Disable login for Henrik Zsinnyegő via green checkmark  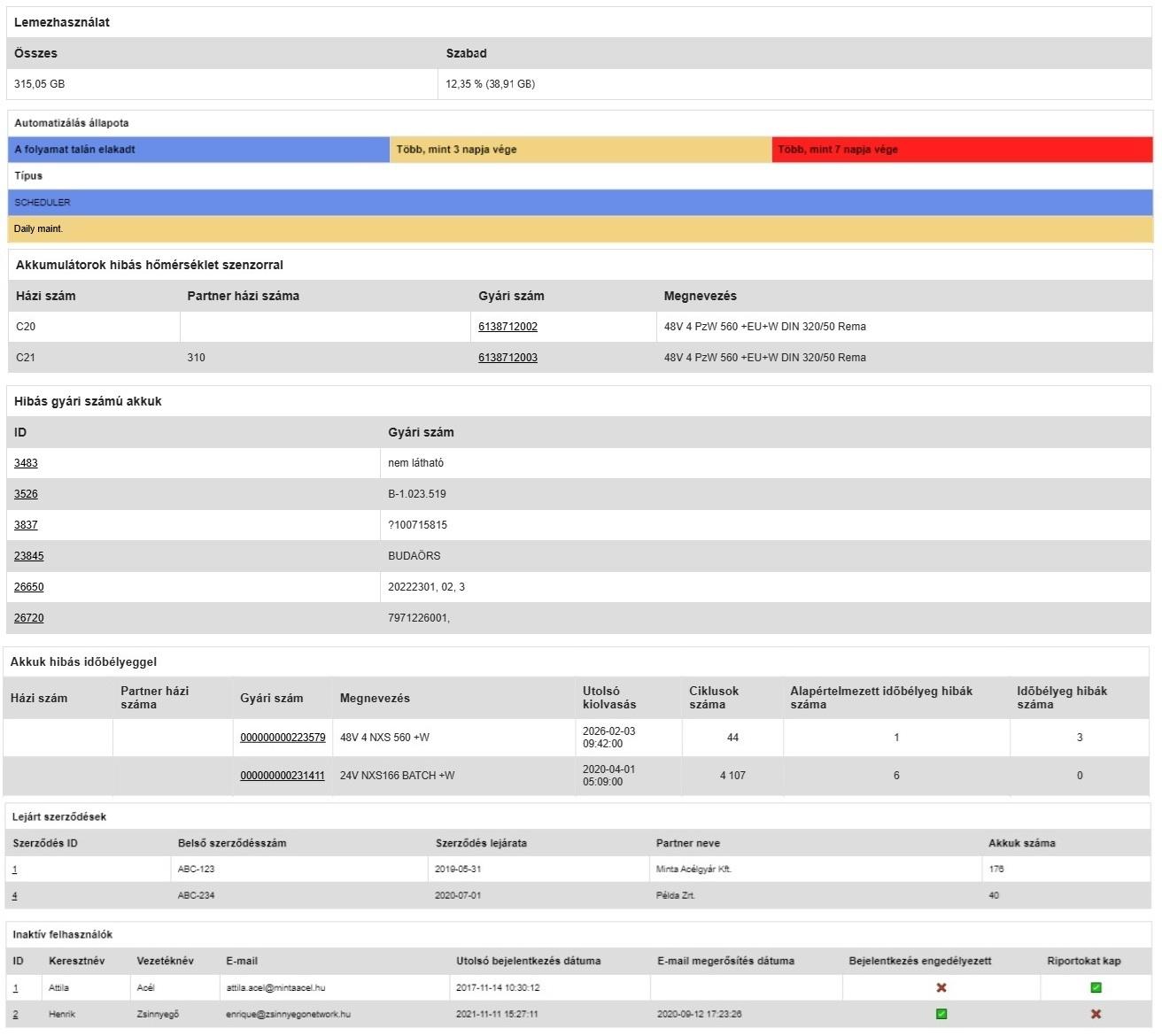[941, 1014]
